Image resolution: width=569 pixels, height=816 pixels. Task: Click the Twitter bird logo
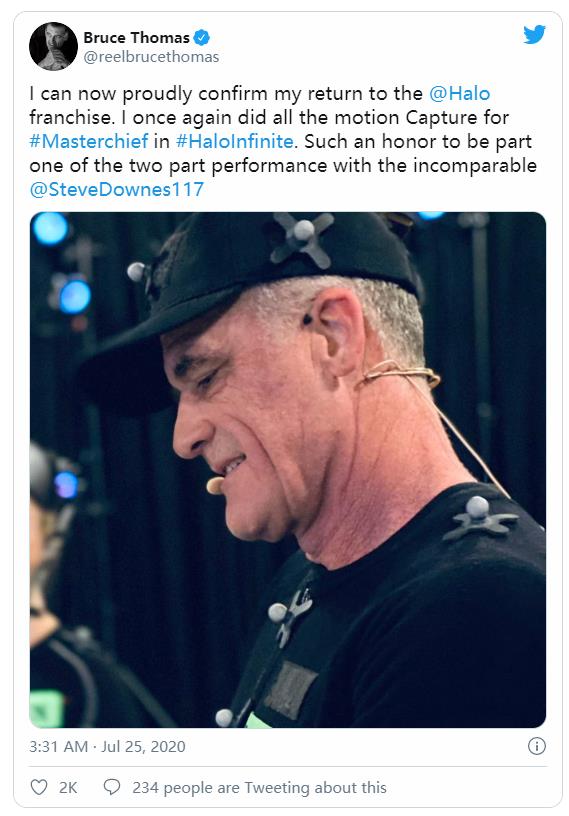click(x=534, y=35)
